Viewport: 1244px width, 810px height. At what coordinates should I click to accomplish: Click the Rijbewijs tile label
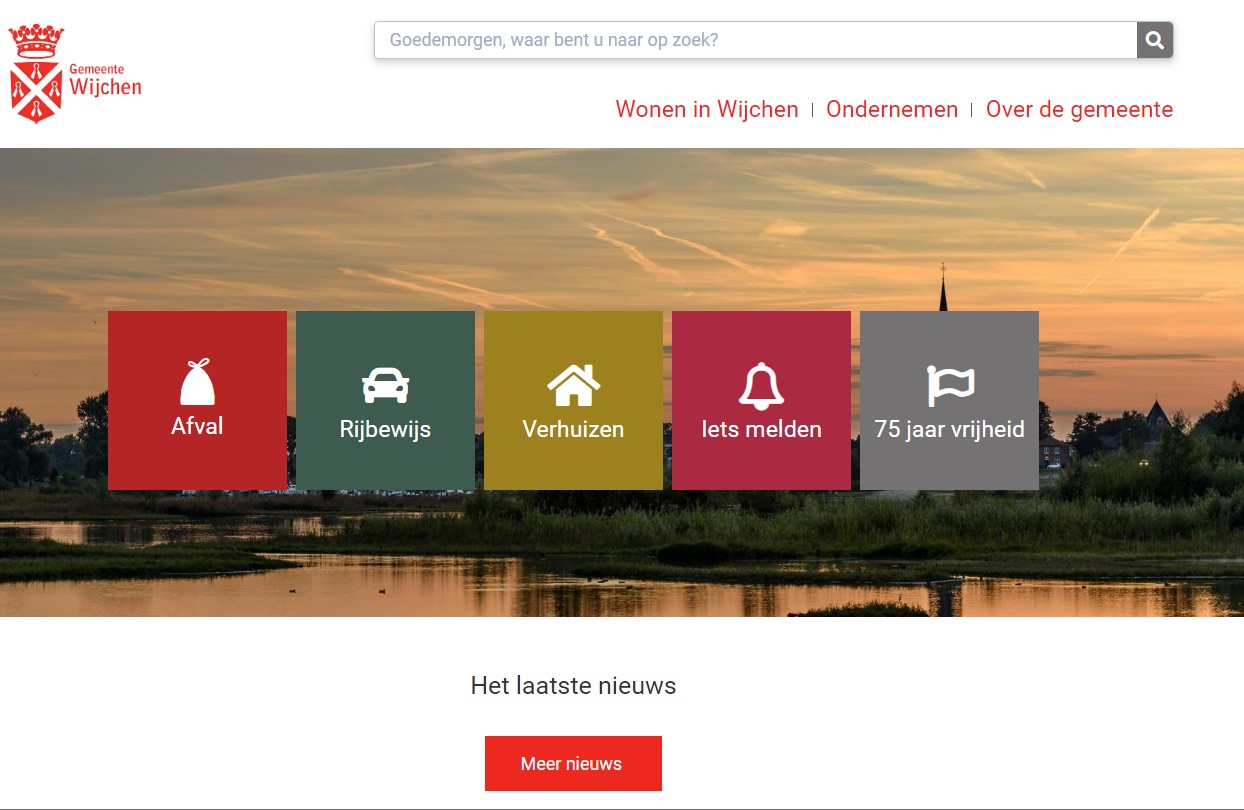(x=385, y=430)
